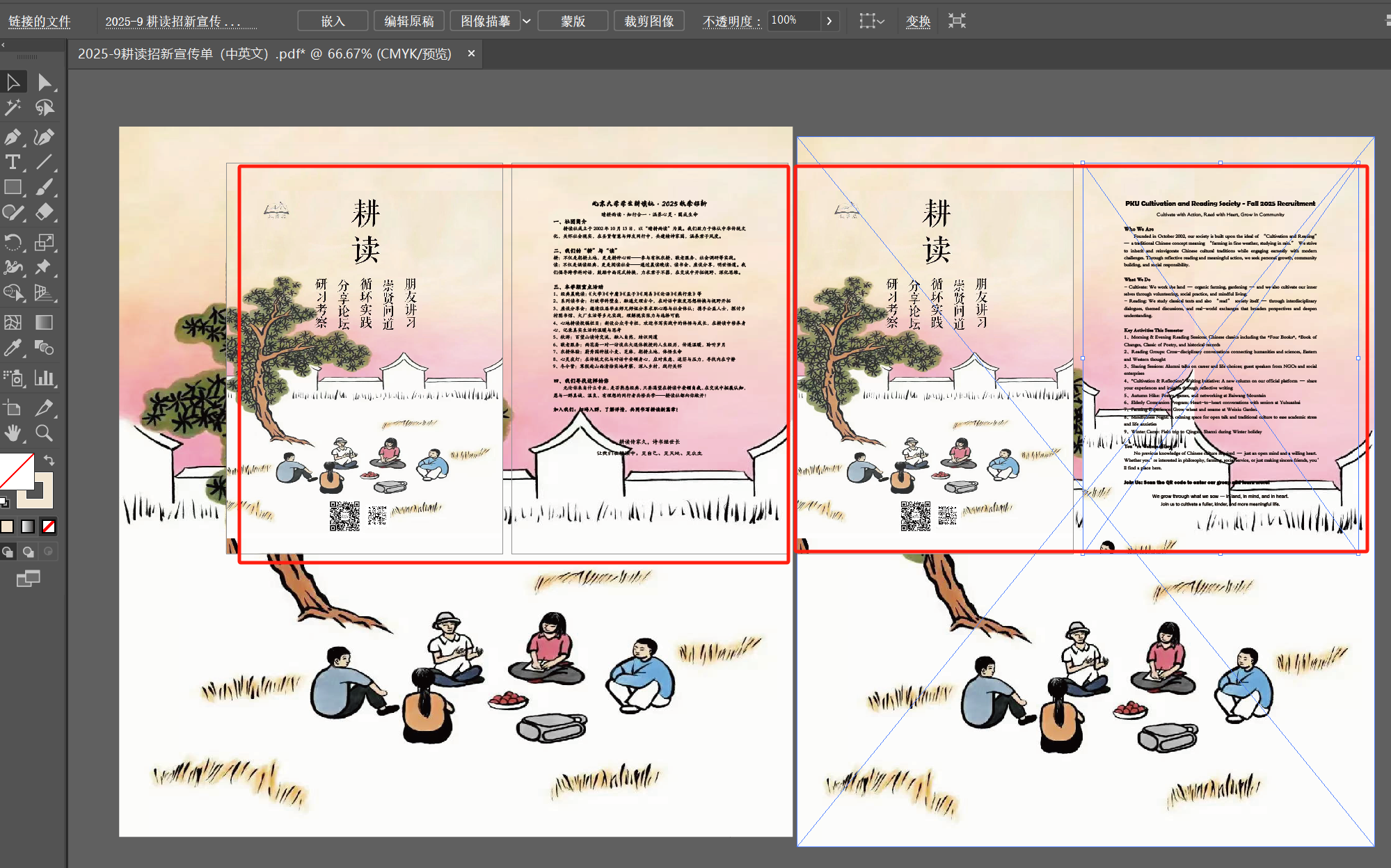The image size is (1391, 868).
Task: Select the Zoom tool
Action: (44, 433)
